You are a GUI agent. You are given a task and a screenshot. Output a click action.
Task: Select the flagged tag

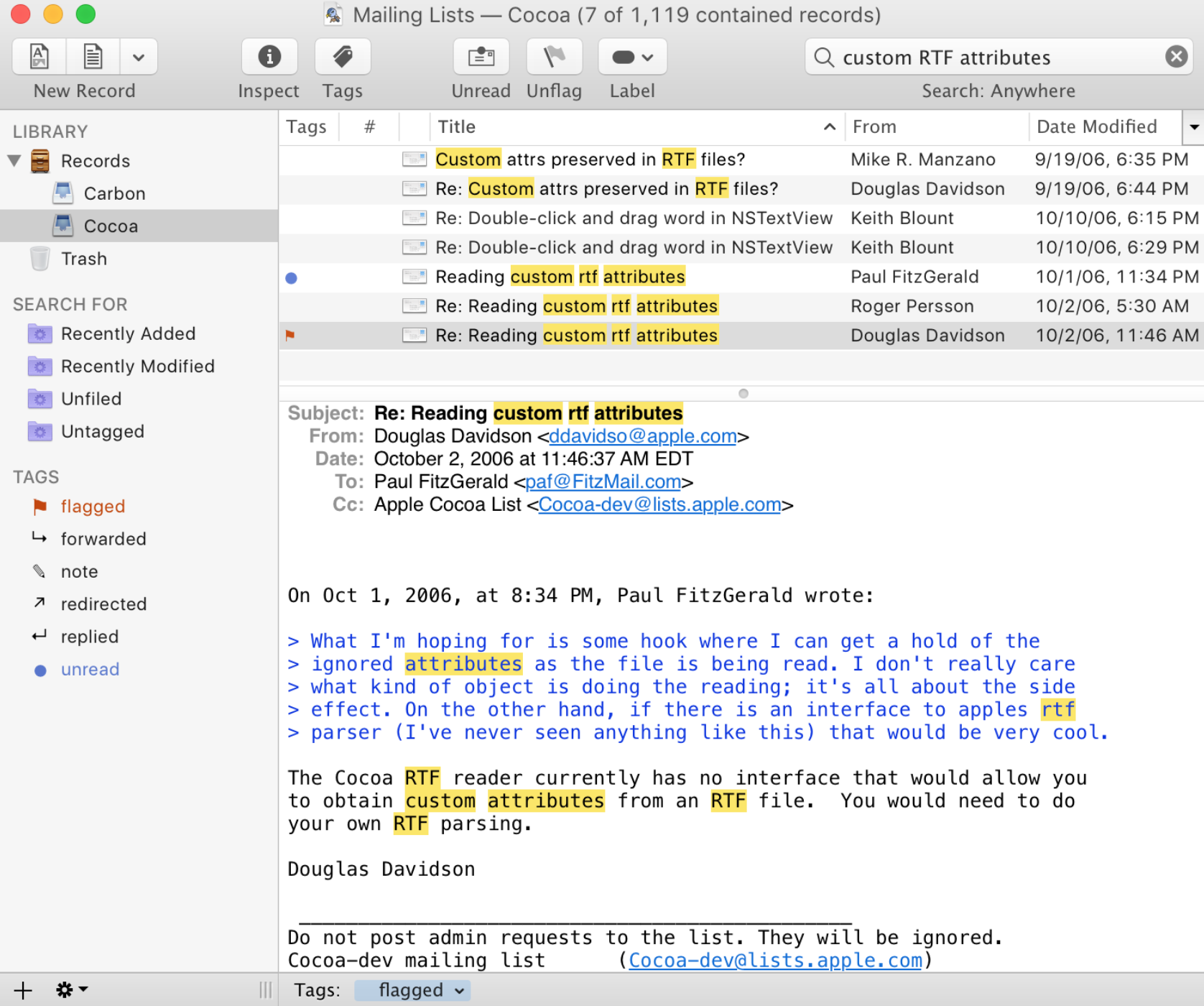pyautogui.click(x=92, y=507)
